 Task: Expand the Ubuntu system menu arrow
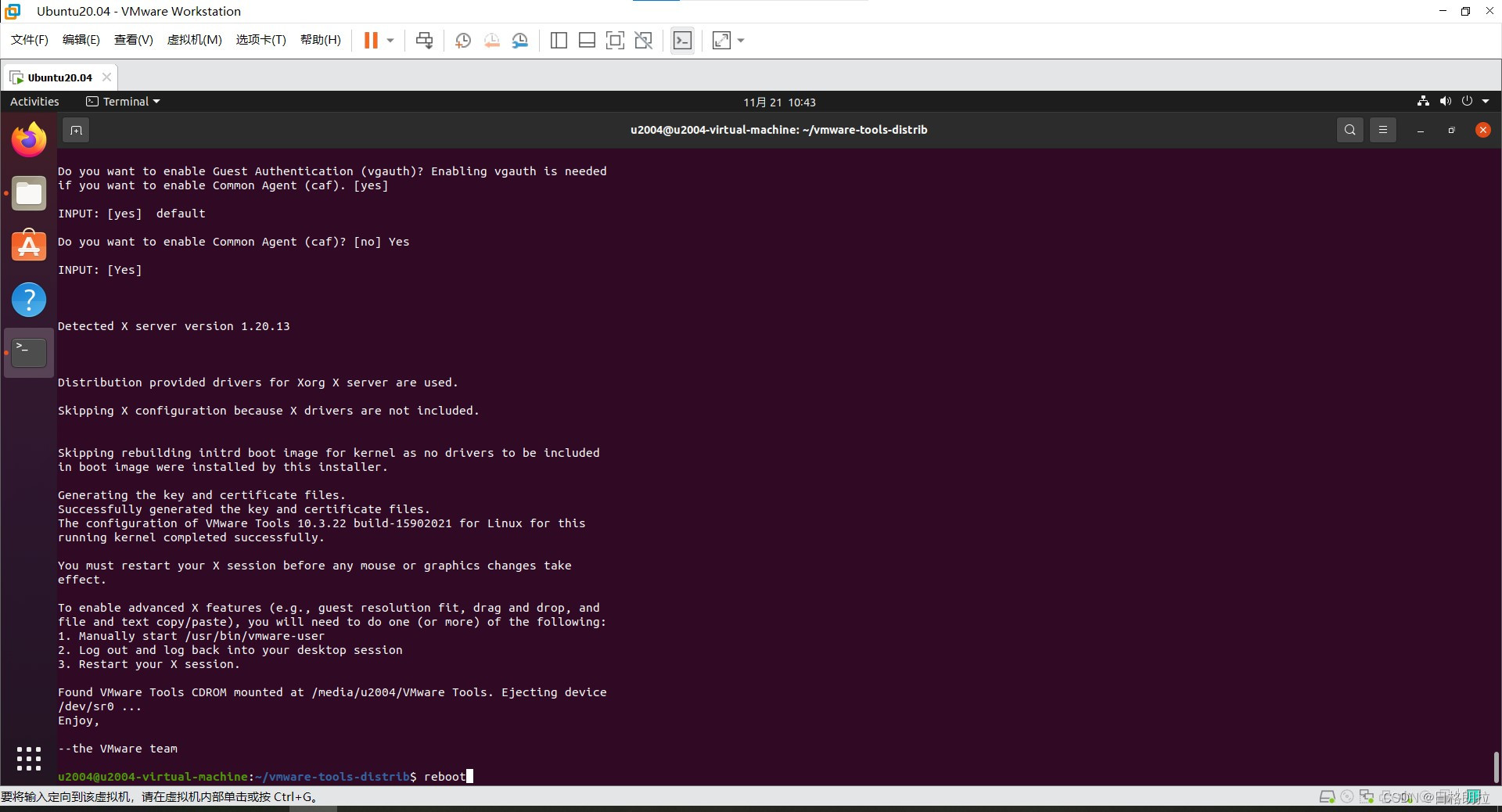[1486, 102]
